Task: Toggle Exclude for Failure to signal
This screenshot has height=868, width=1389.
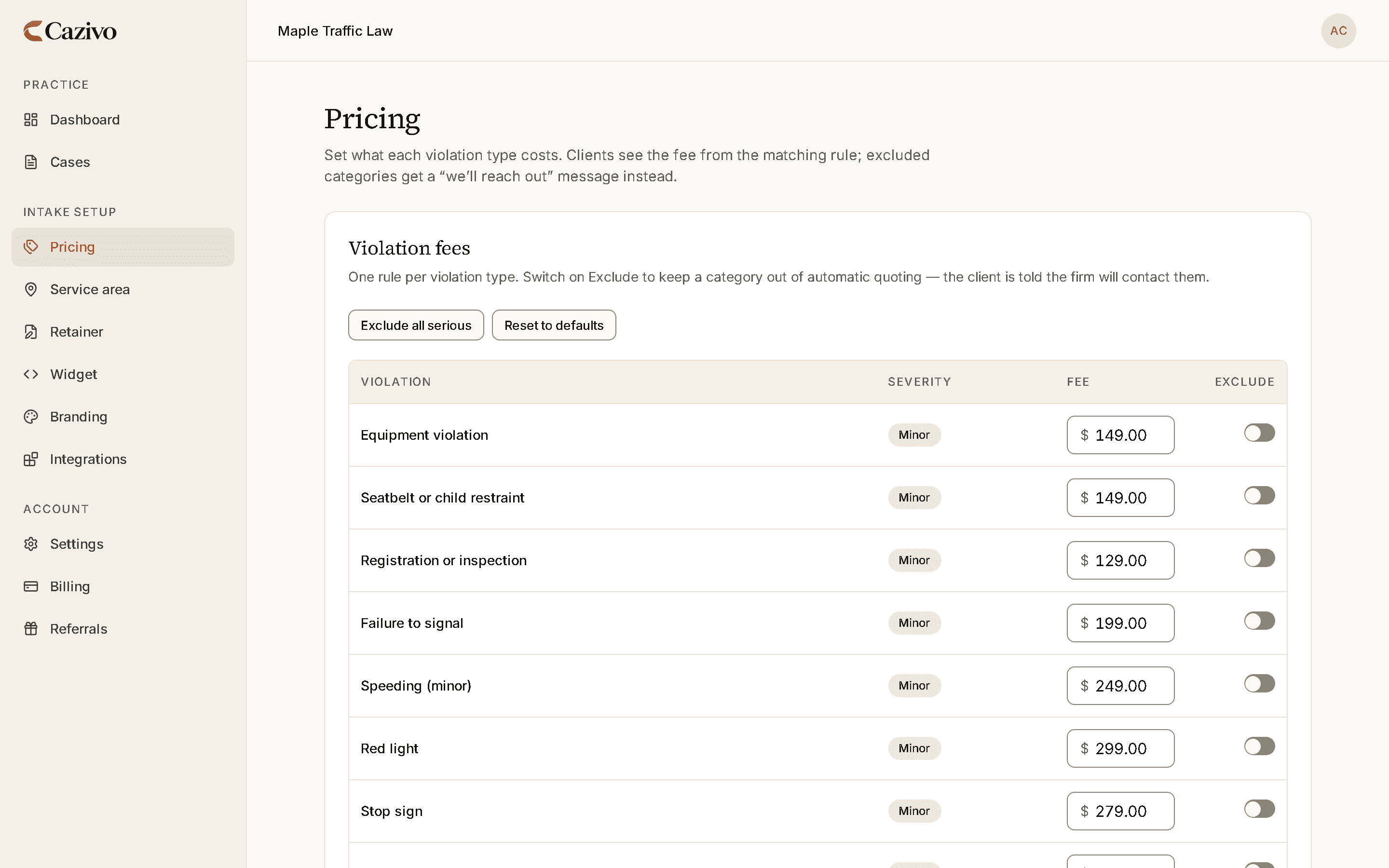Action: 1259,621
